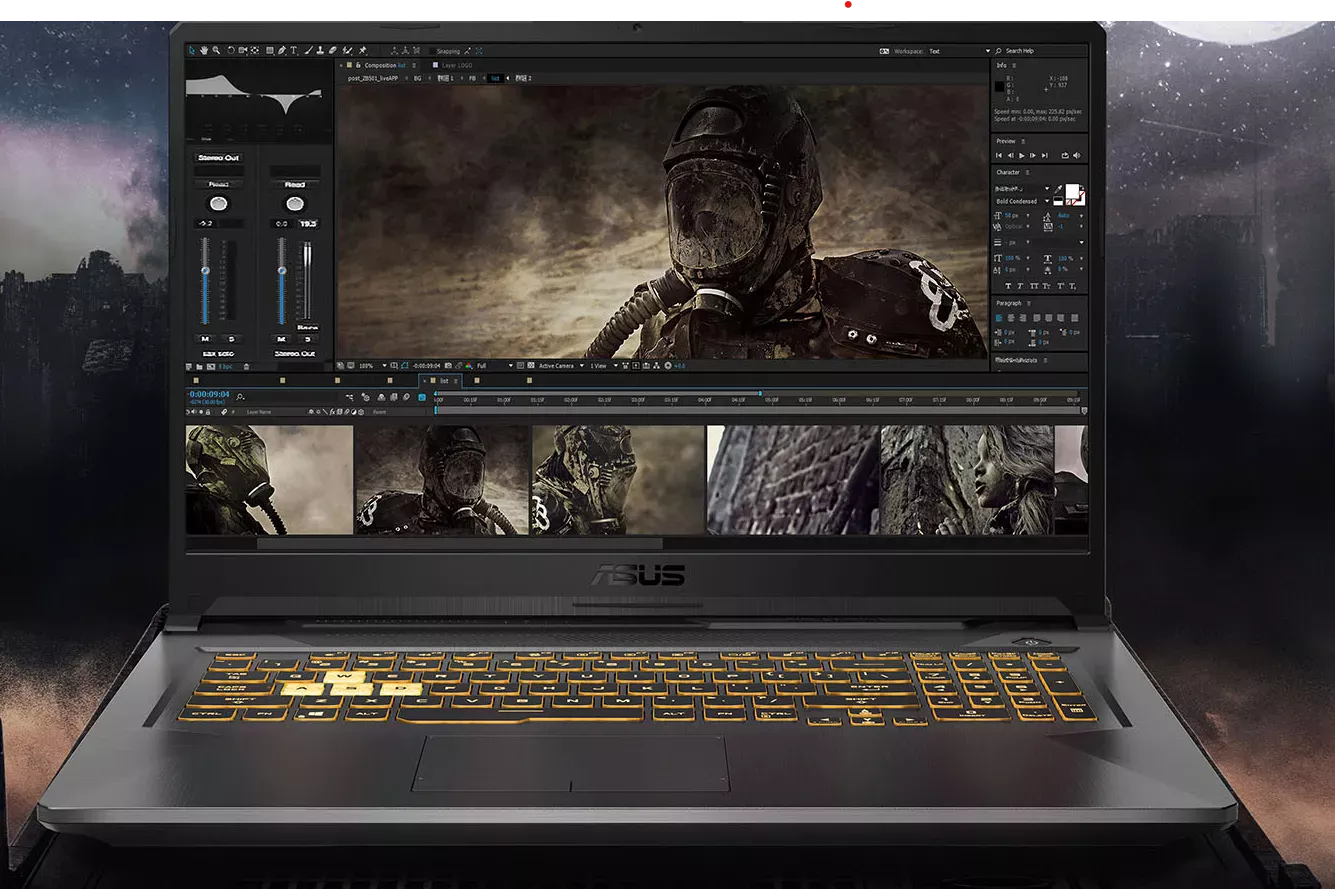1335x889 pixels.
Task: Toggle All Caps in Character panel
Action: 1034,286
